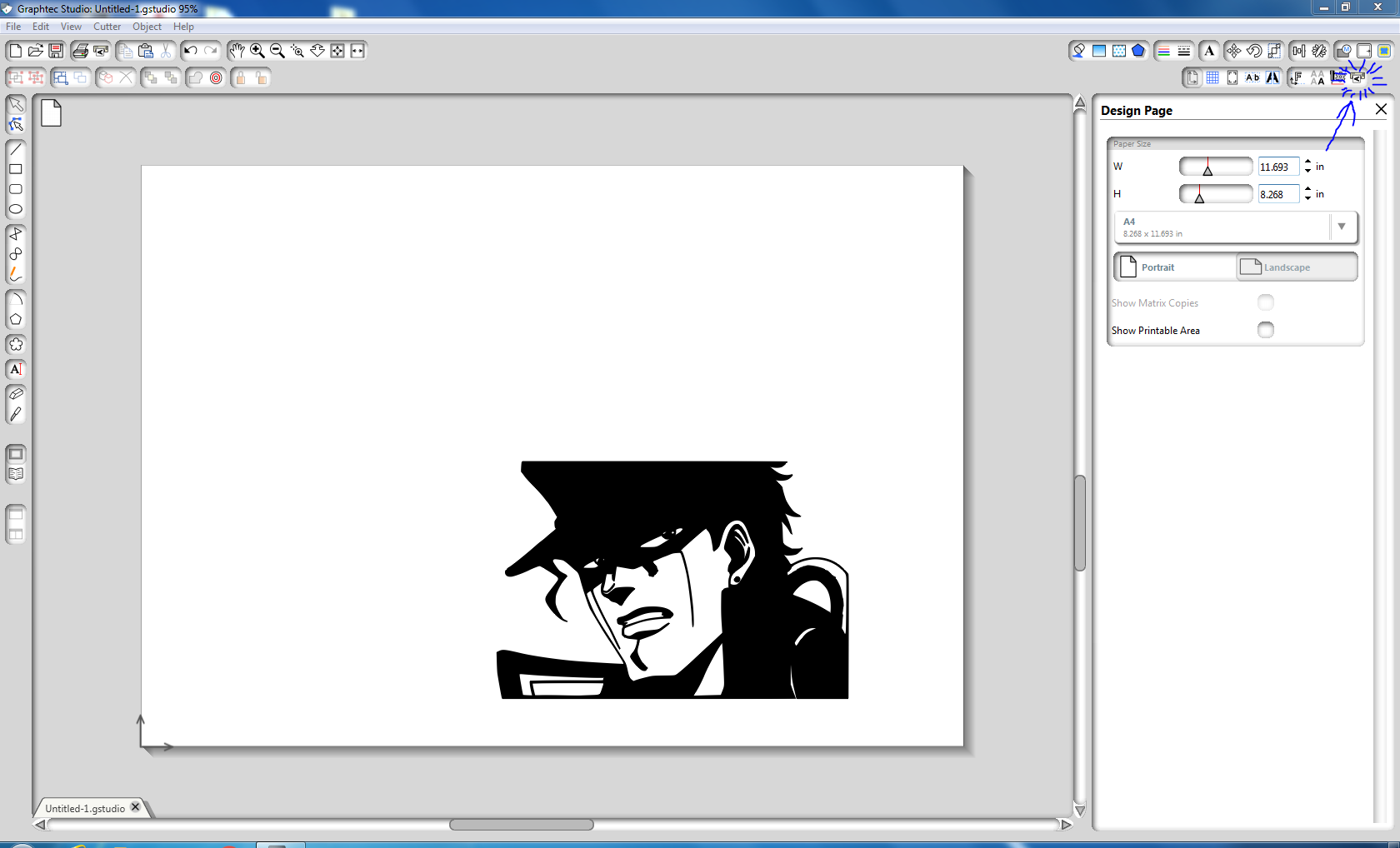Choose the Rounded Rectangle tool
This screenshot has height=848, width=1400.
(x=16, y=189)
